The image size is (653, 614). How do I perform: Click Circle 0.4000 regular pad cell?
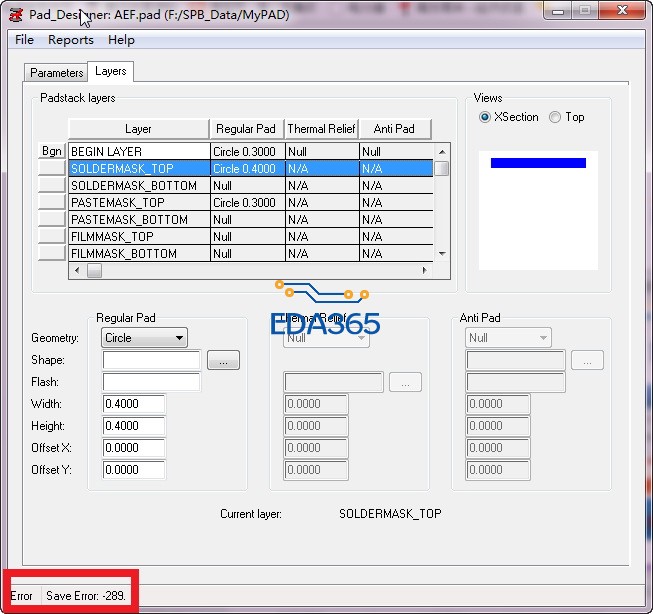pyautogui.click(x=247, y=169)
